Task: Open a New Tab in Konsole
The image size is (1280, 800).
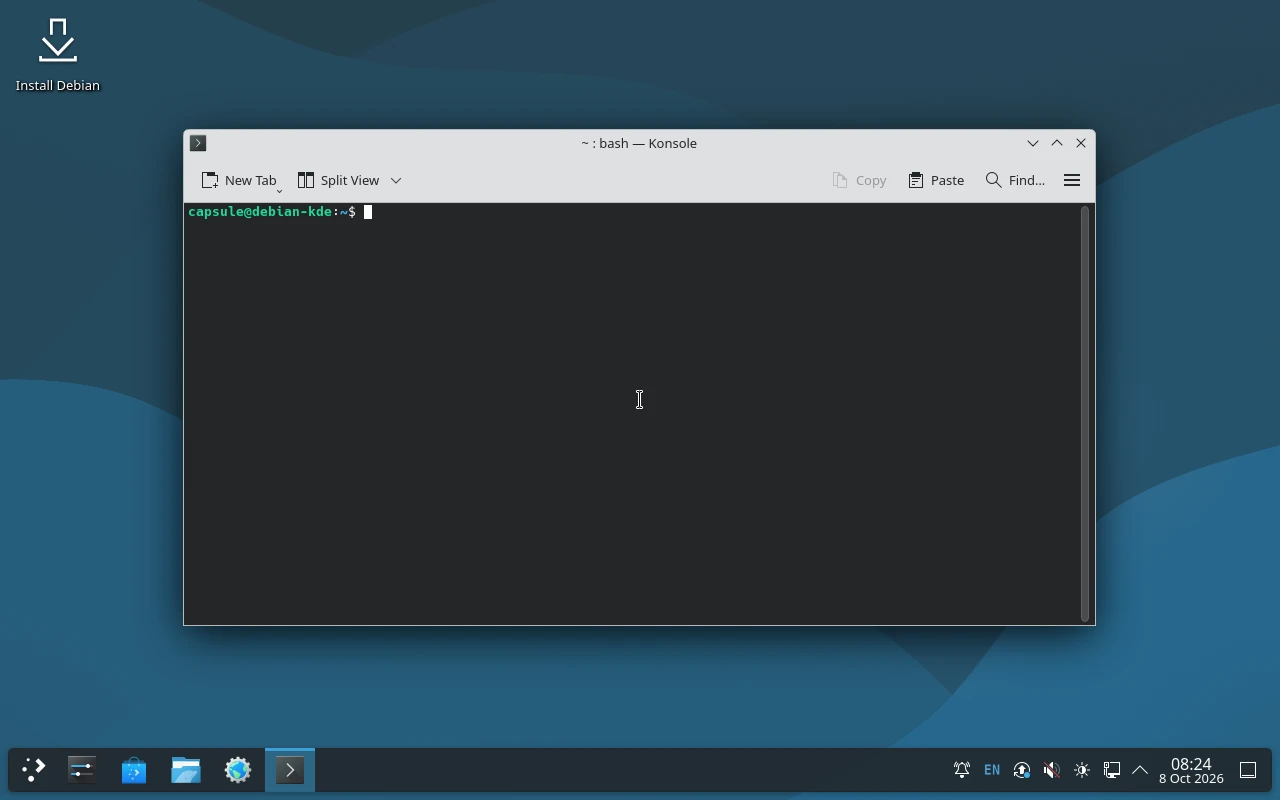Action: pyautogui.click(x=239, y=180)
